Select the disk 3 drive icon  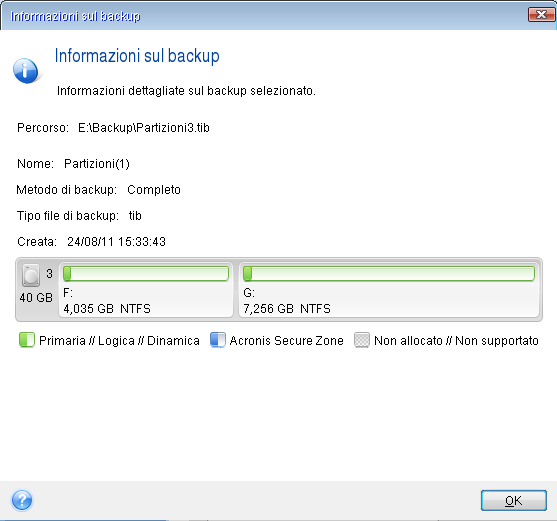pos(31,275)
